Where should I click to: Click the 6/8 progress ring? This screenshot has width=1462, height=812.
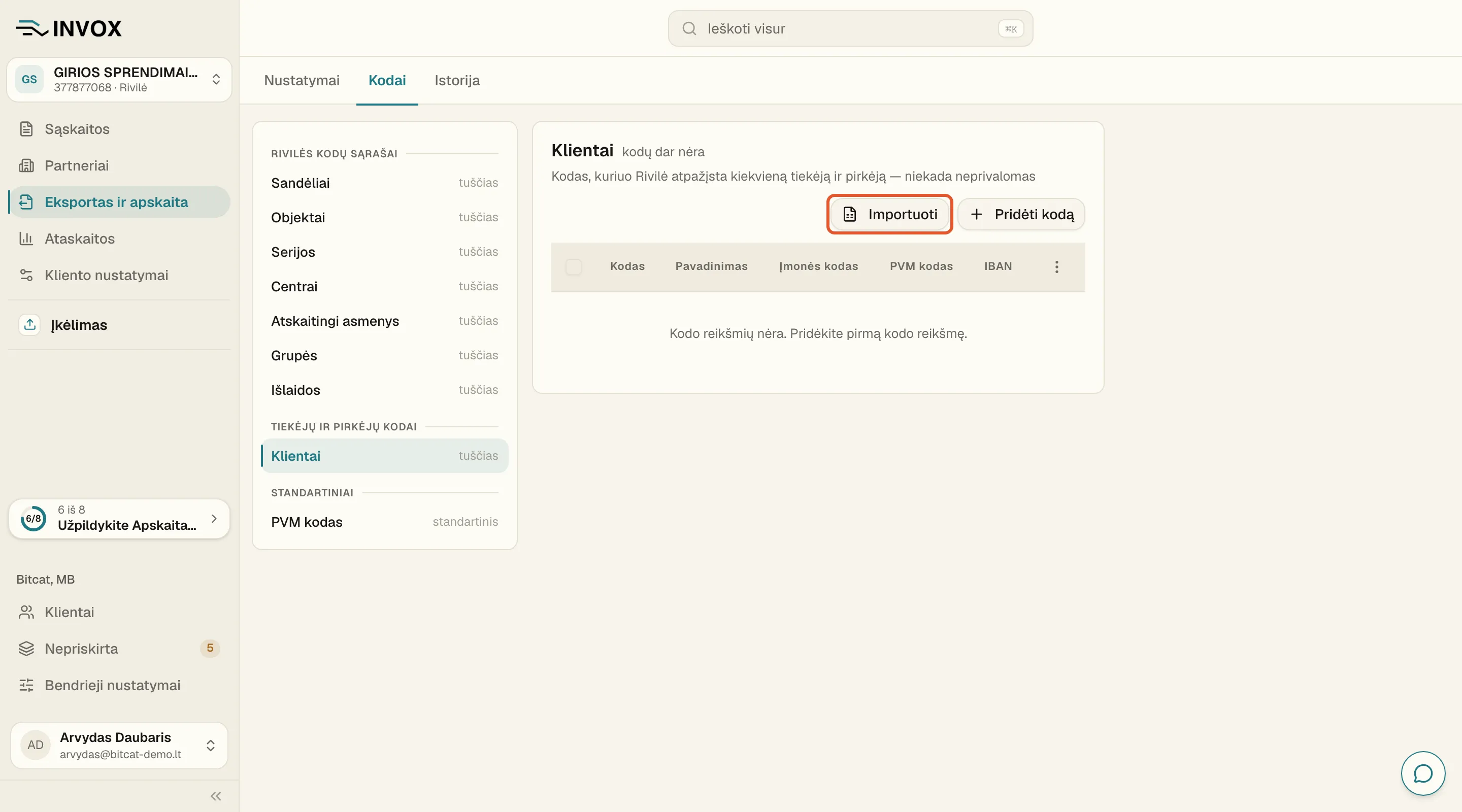33,518
